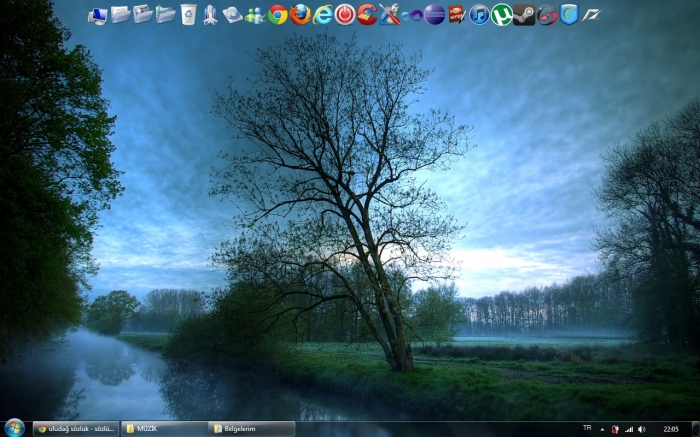Click the red power button dock icon

click(x=345, y=14)
